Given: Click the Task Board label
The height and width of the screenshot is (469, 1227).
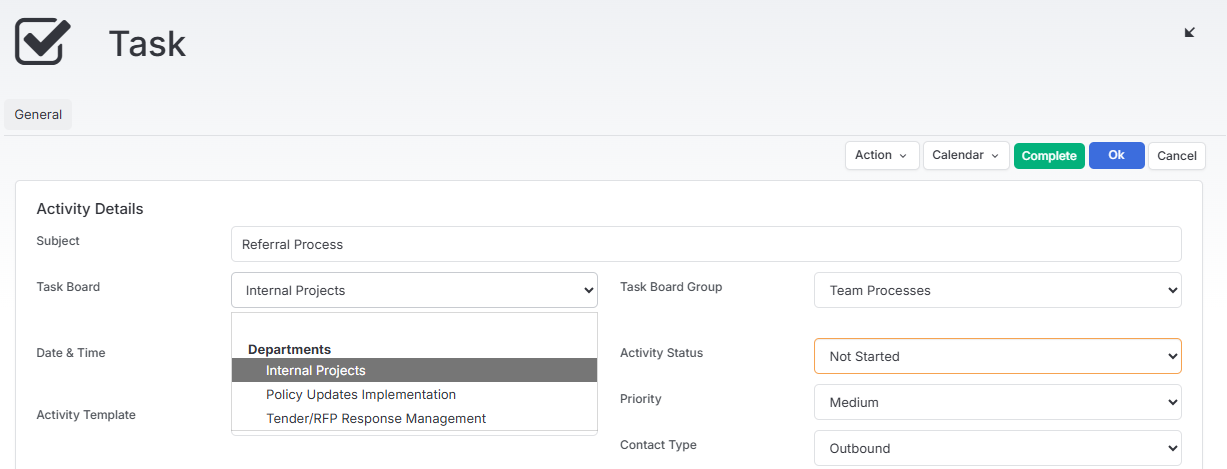Looking at the screenshot, I should (68, 287).
